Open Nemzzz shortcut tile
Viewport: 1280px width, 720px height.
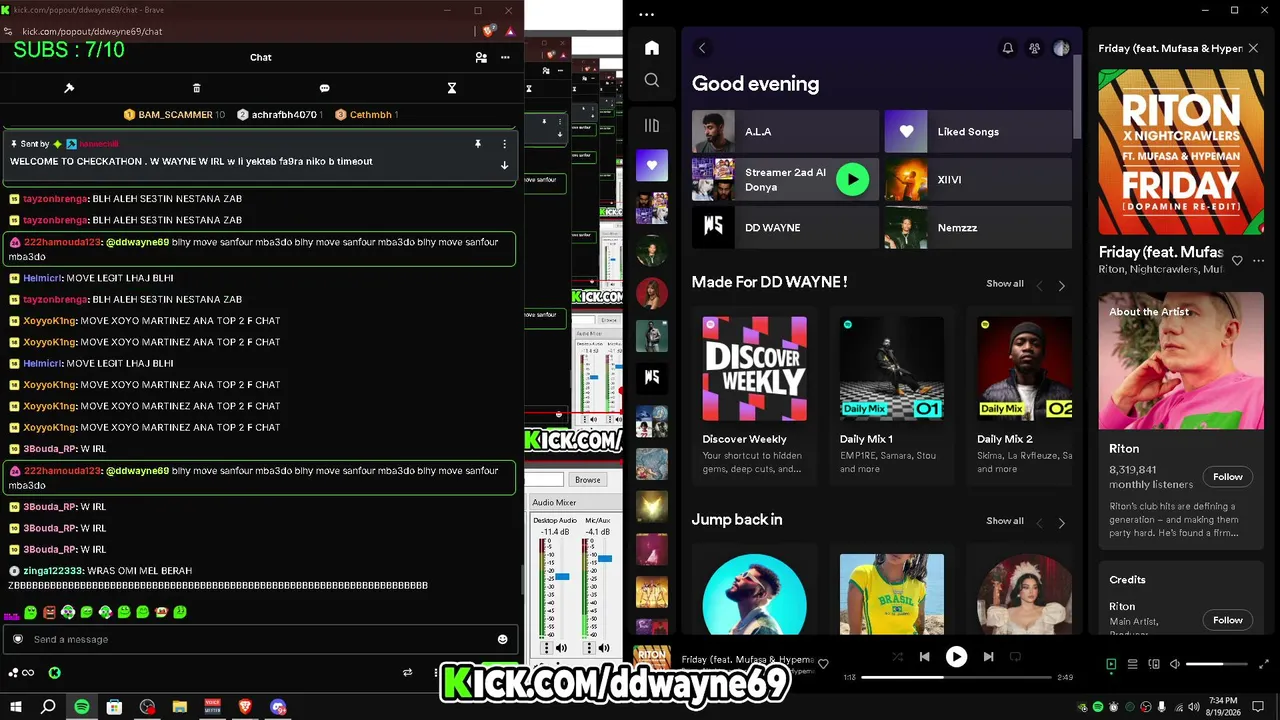coord(978,227)
